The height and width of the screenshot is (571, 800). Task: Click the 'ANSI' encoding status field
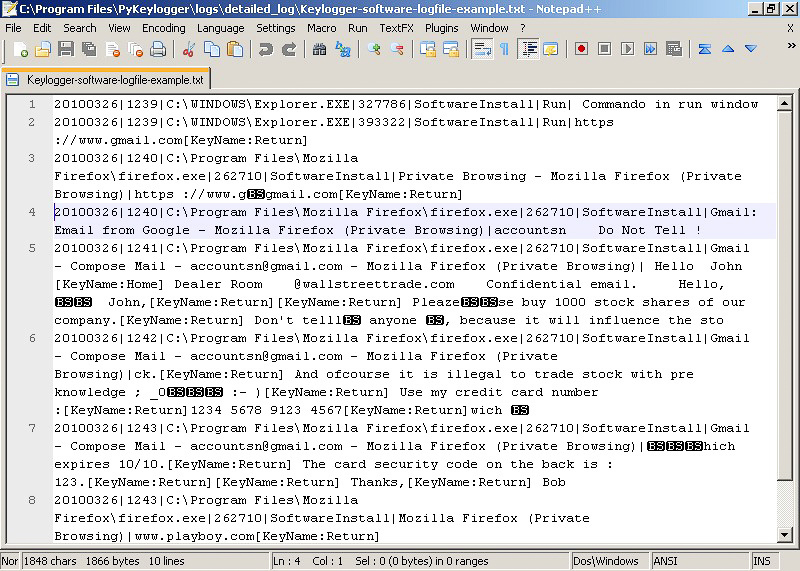(700, 561)
